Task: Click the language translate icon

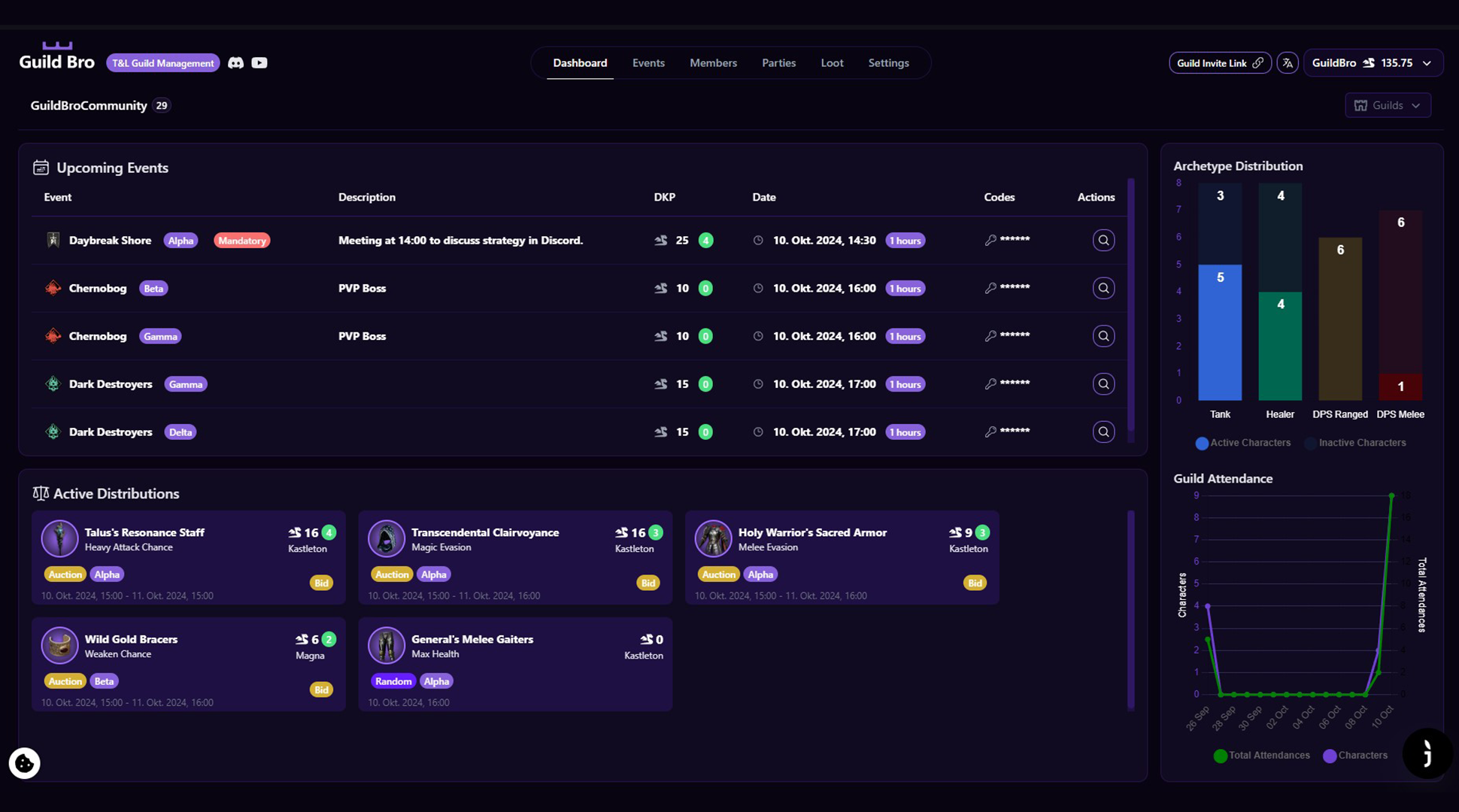Action: 1288,63
